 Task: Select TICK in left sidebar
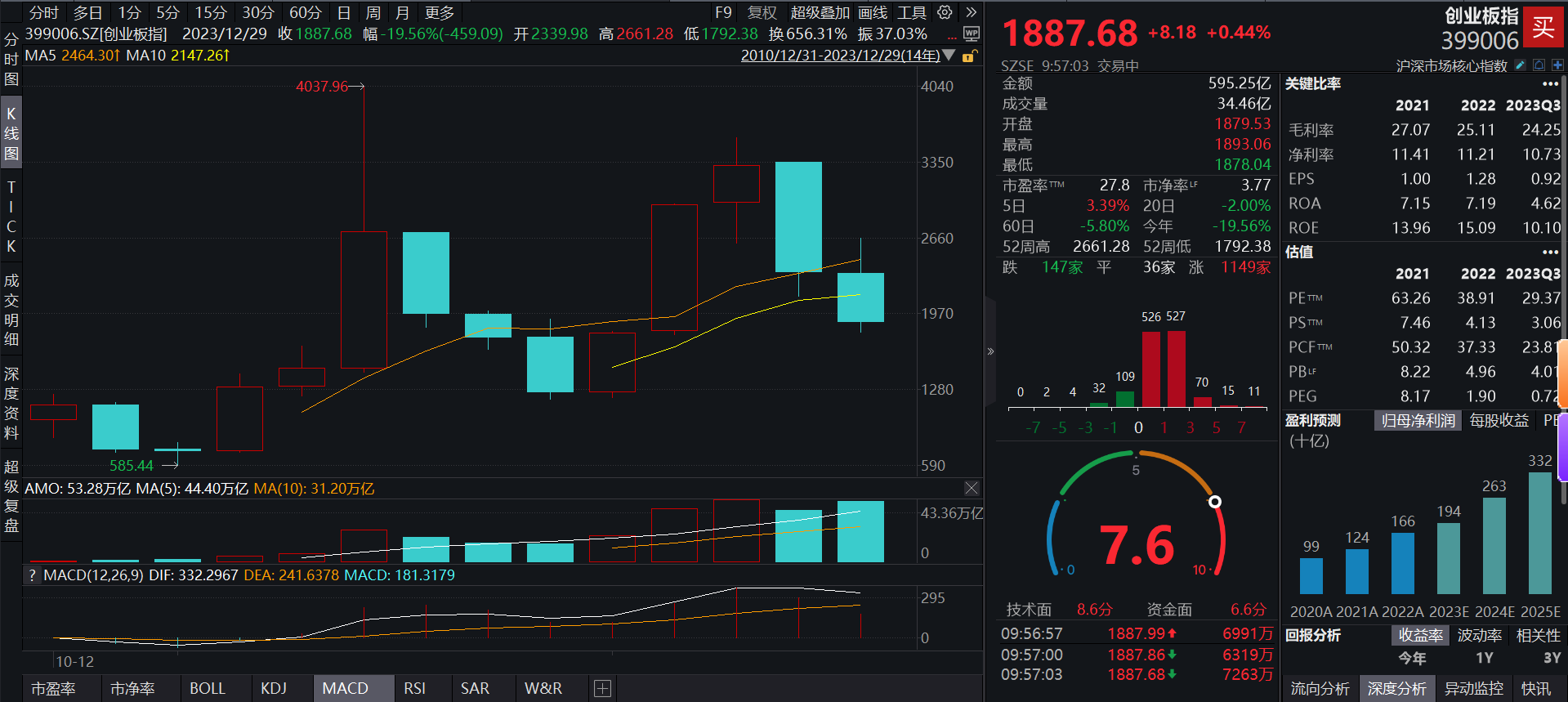11,217
